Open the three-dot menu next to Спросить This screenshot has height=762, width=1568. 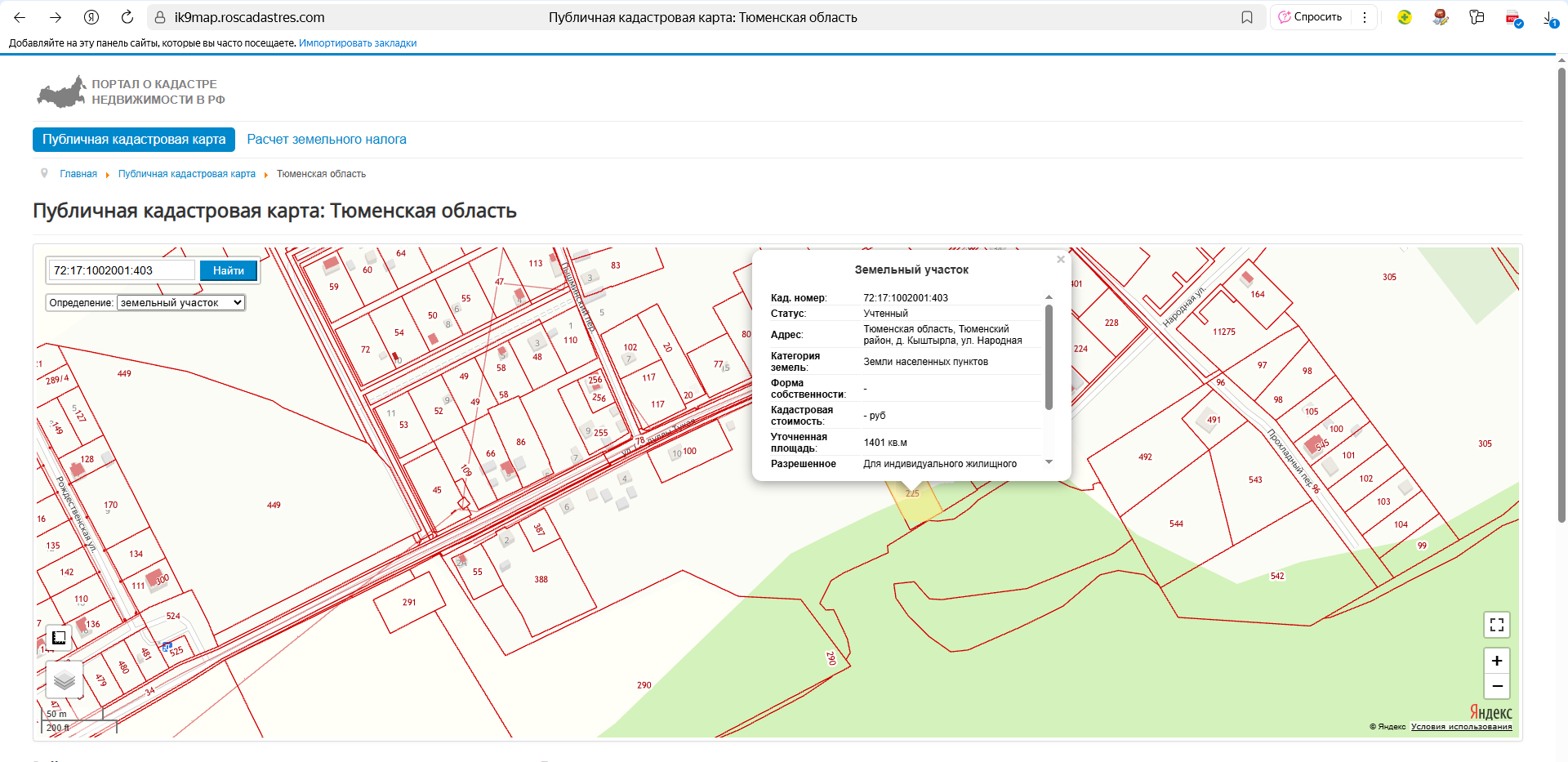click(1364, 17)
